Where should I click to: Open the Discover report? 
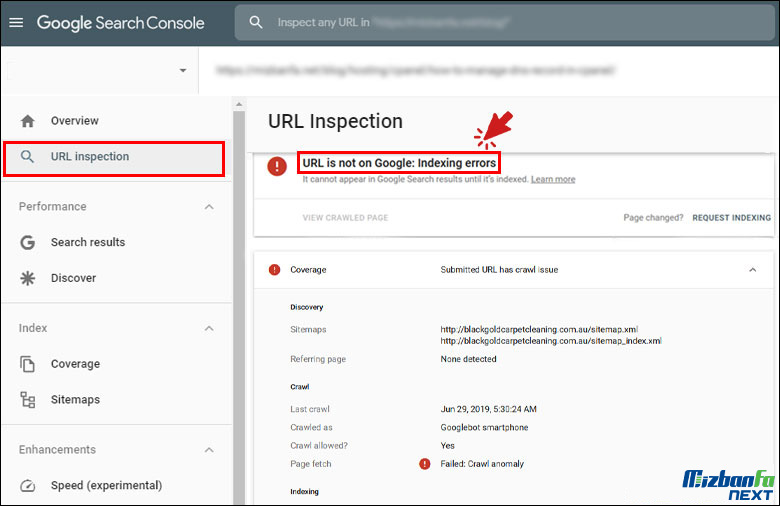click(x=74, y=278)
